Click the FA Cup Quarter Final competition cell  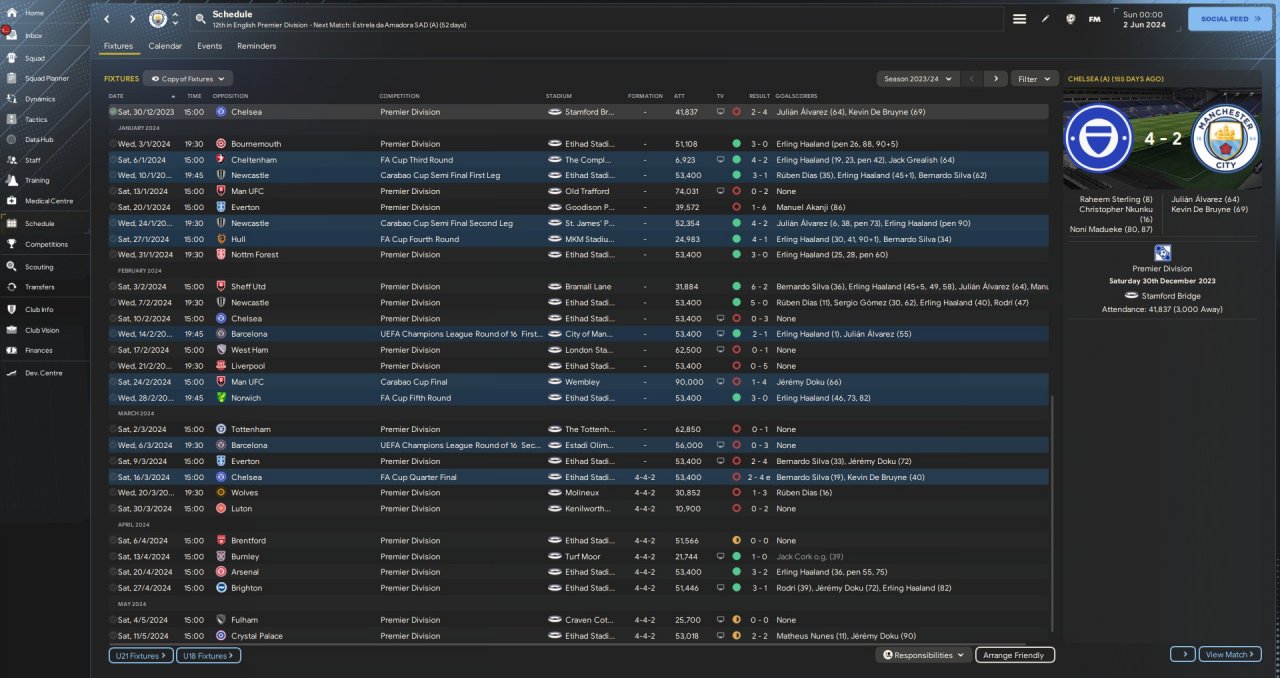tap(419, 477)
